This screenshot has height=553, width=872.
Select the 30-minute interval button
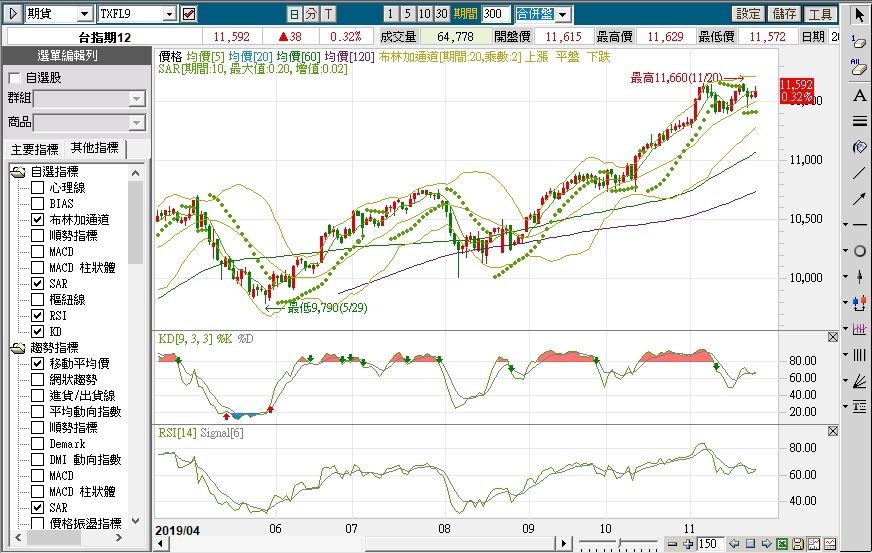[442, 14]
